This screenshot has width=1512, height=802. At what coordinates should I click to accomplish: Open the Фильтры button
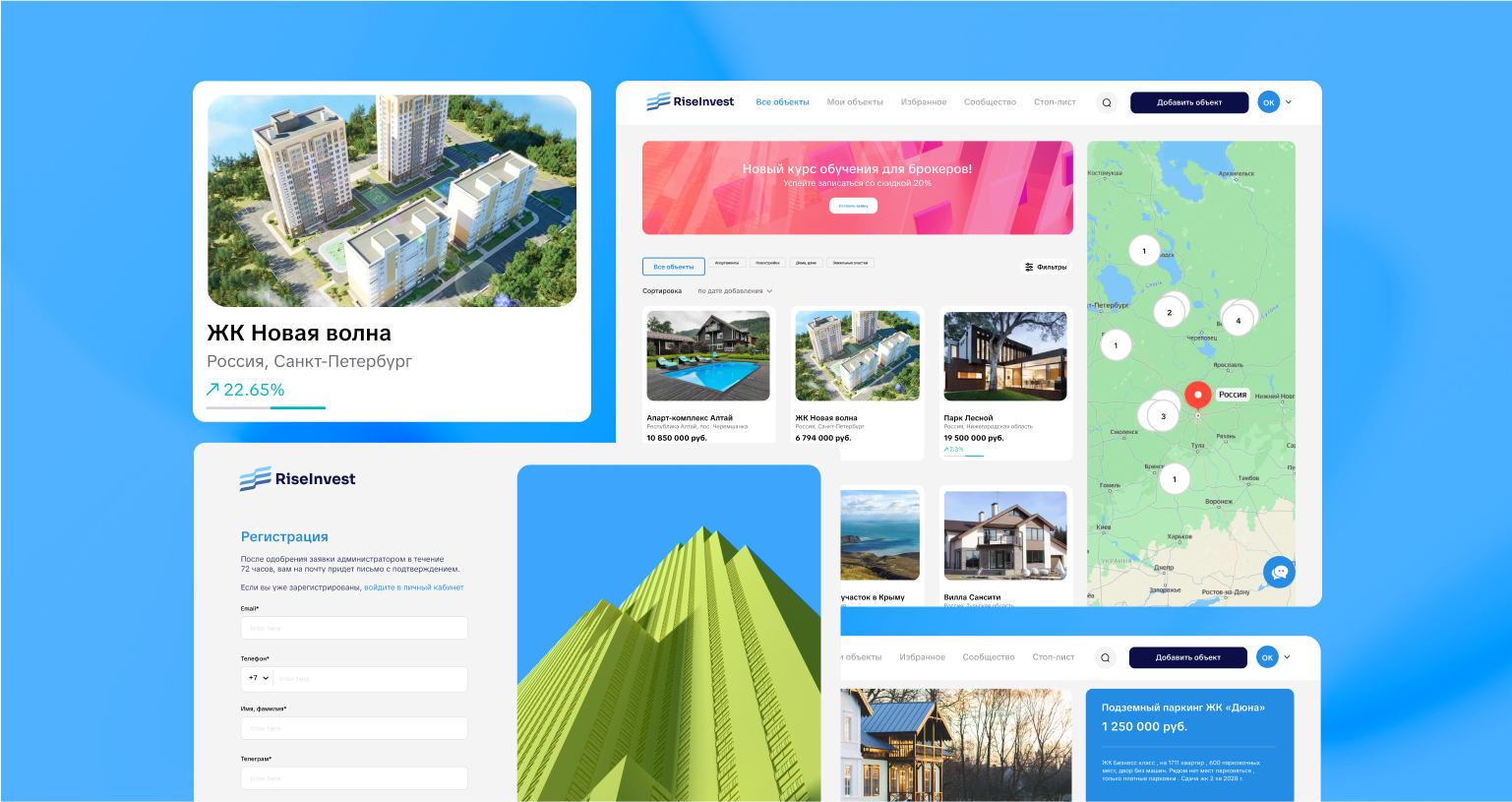[x=1046, y=267]
